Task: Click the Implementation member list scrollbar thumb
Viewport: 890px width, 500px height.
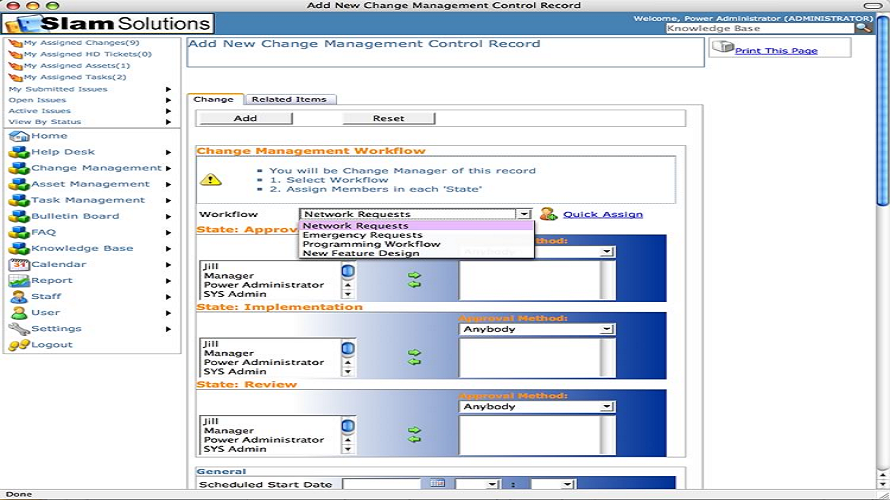Action: coord(348,348)
